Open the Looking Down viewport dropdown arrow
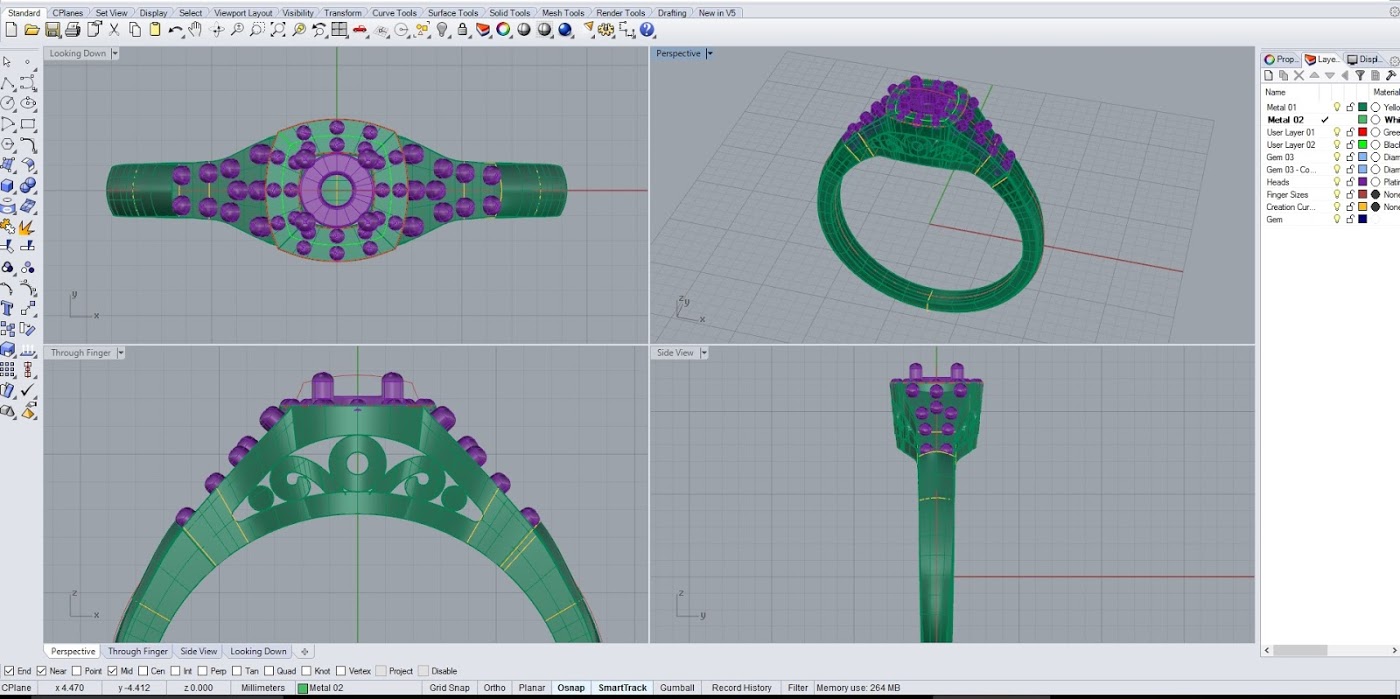 pyautogui.click(x=115, y=54)
